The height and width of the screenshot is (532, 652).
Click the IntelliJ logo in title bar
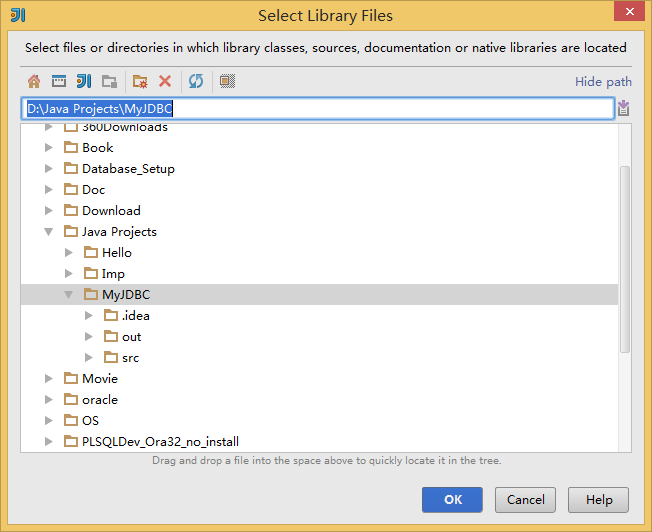click(x=18, y=15)
